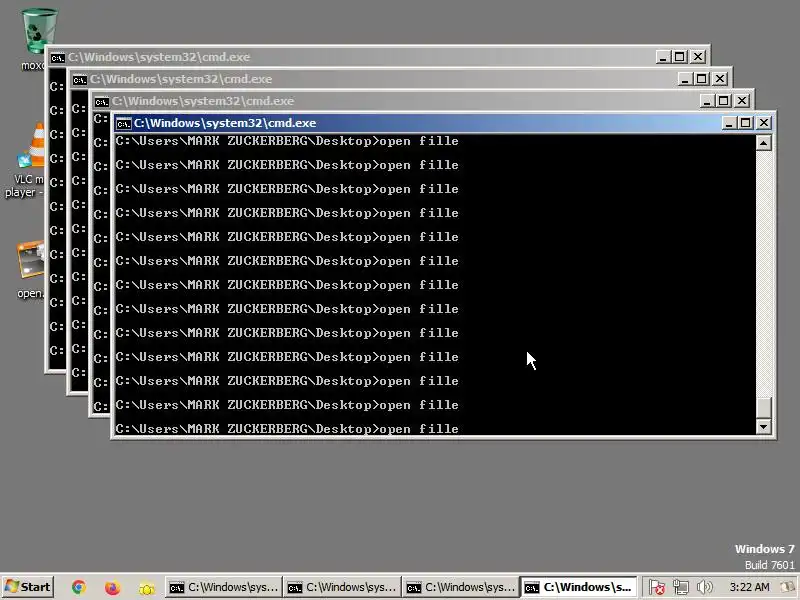This screenshot has width=800, height=600.
Task: Minimize the third cmd.exe window
Action: (707, 101)
